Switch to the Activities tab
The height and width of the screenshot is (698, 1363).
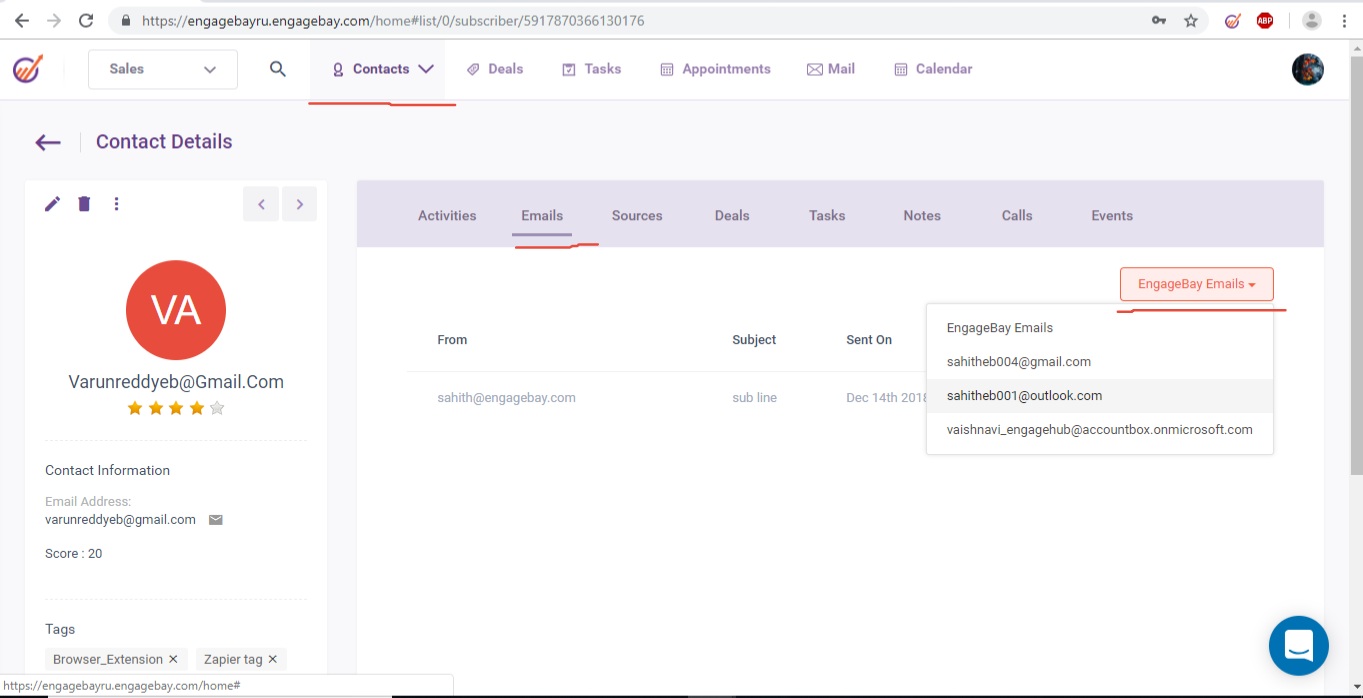click(447, 216)
